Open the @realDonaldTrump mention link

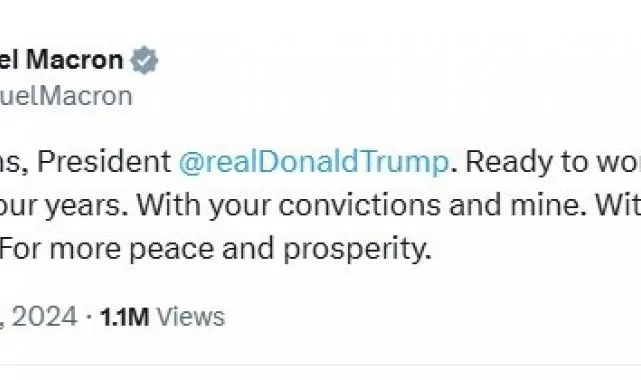314,162
